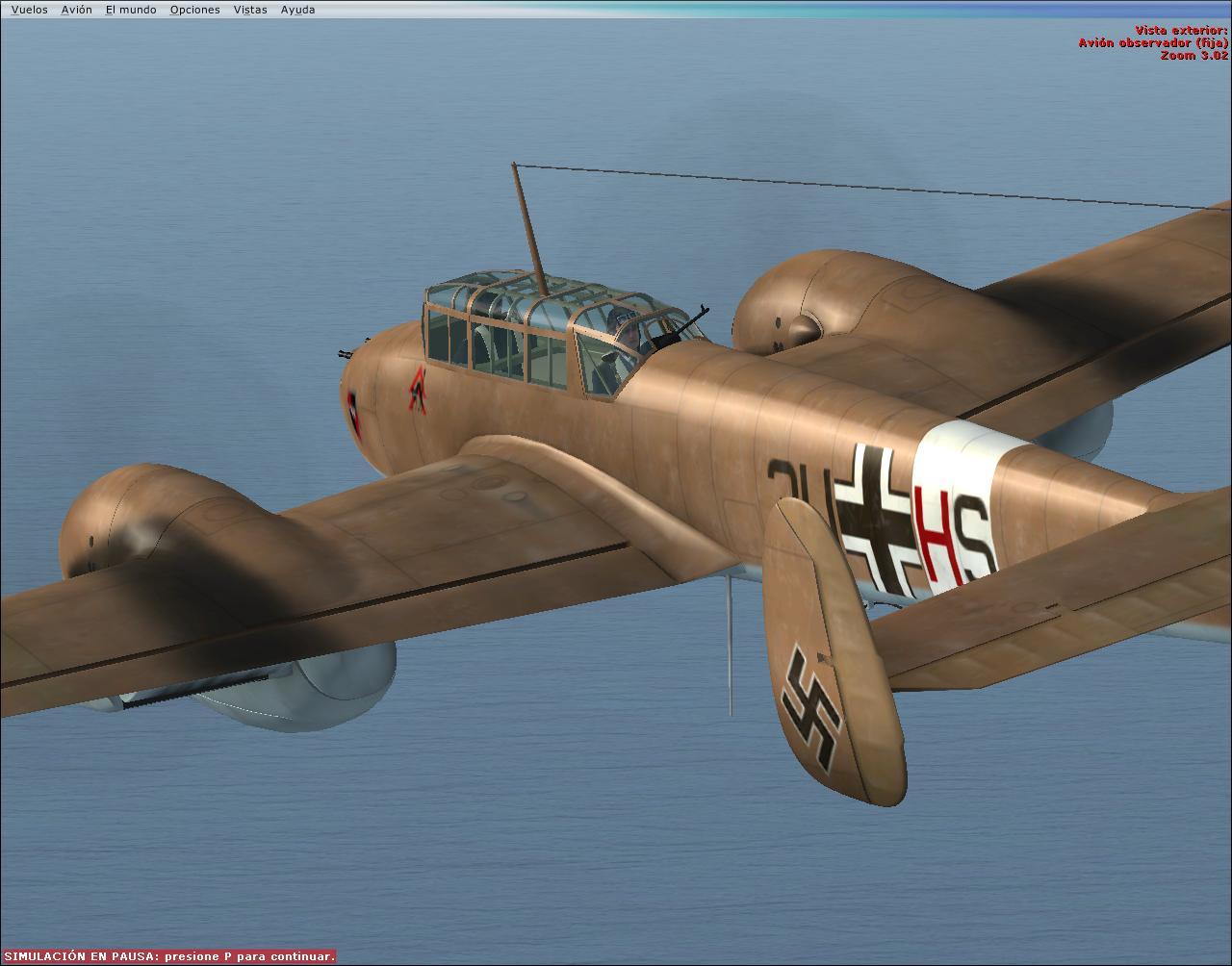Click the 'Vista exterior:' overlay text
1232x966 pixels.
tap(1181, 31)
